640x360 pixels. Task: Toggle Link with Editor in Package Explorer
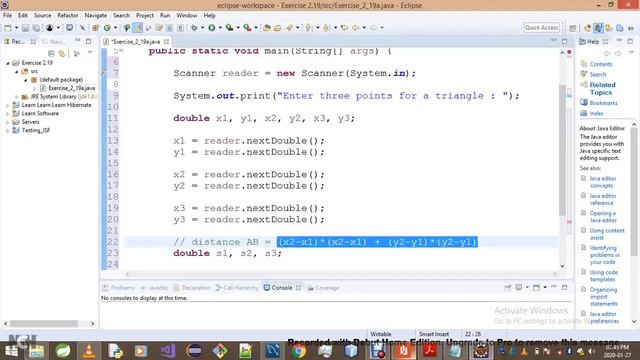(62, 53)
